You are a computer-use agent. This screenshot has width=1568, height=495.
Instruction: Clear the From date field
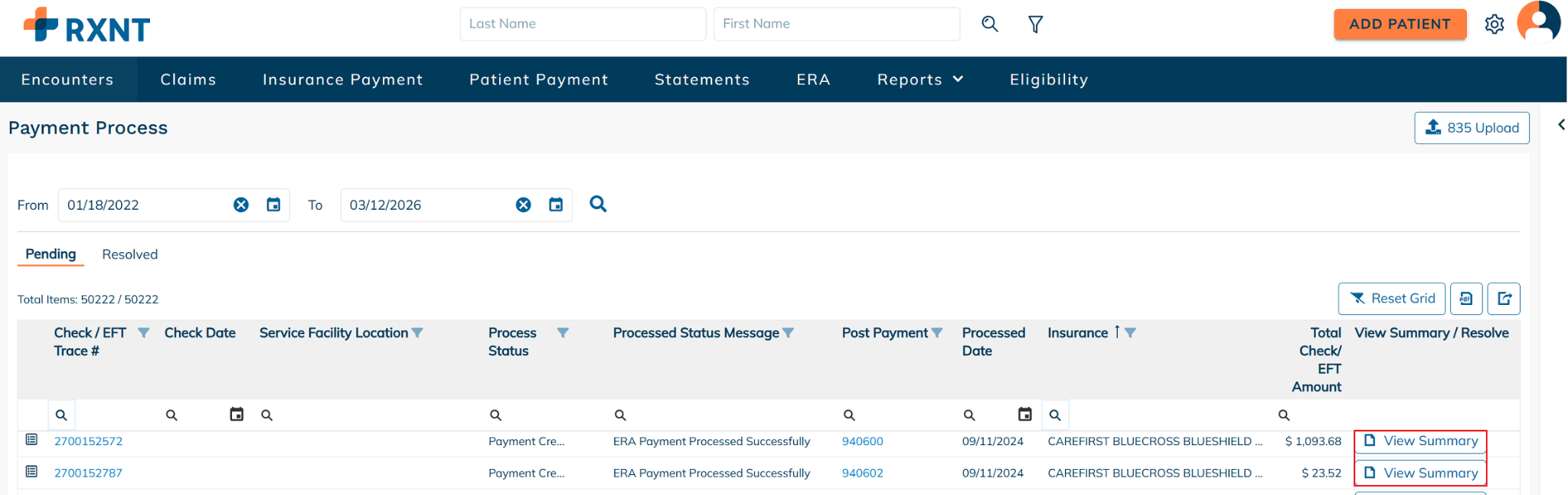pos(241,205)
